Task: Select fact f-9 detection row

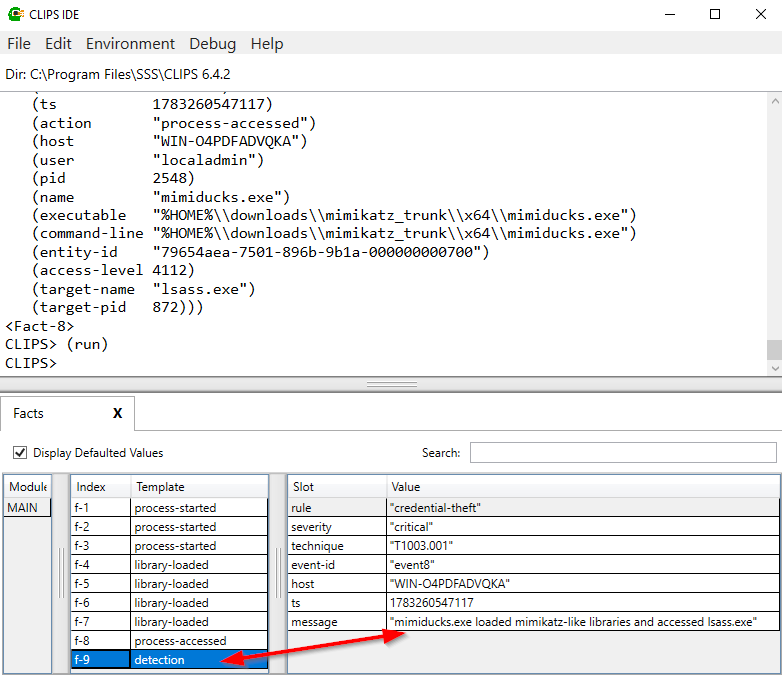Action: pos(170,659)
